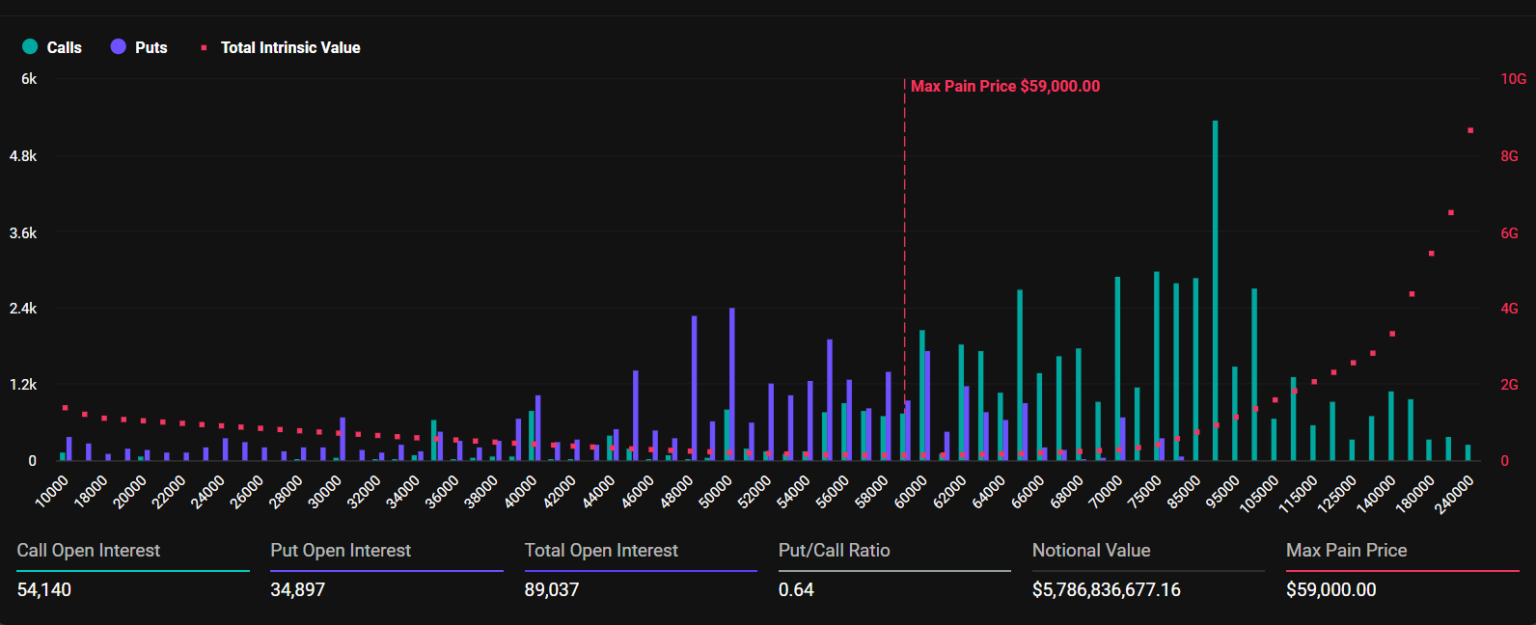Select the tallest teal call bar
The image size is (1536, 625).
pos(1215,290)
